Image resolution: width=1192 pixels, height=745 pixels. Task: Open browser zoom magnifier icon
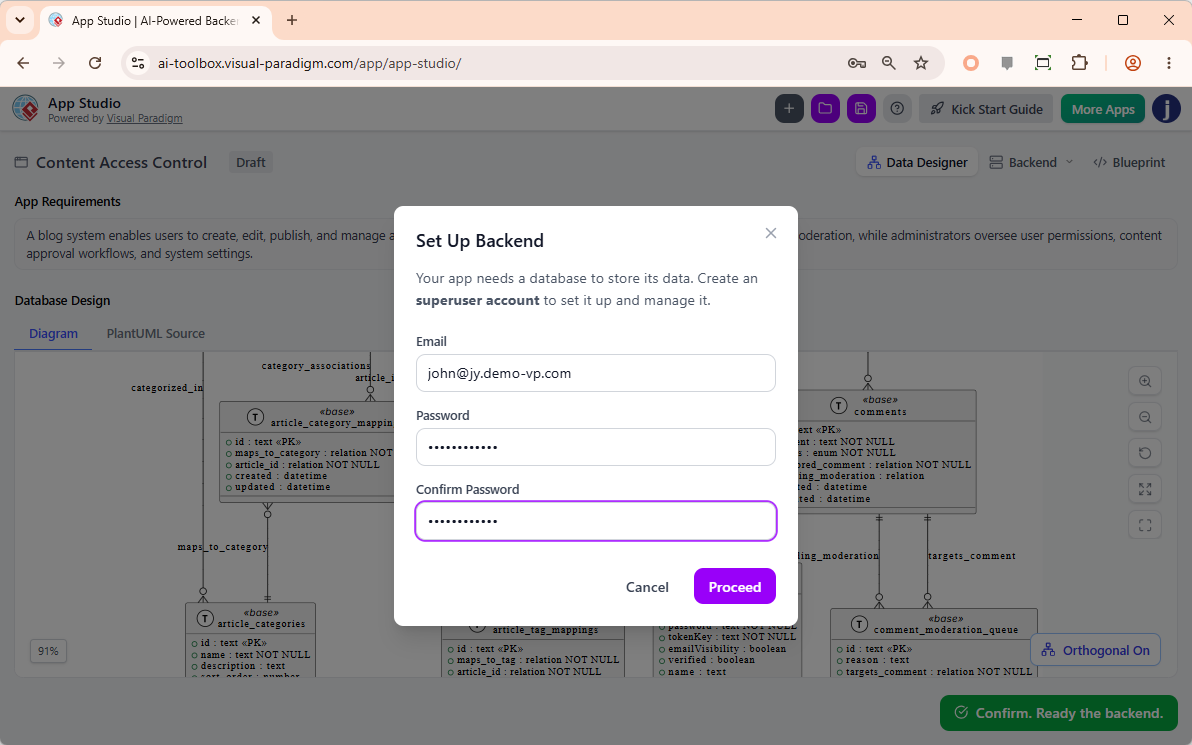tap(889, 63)
